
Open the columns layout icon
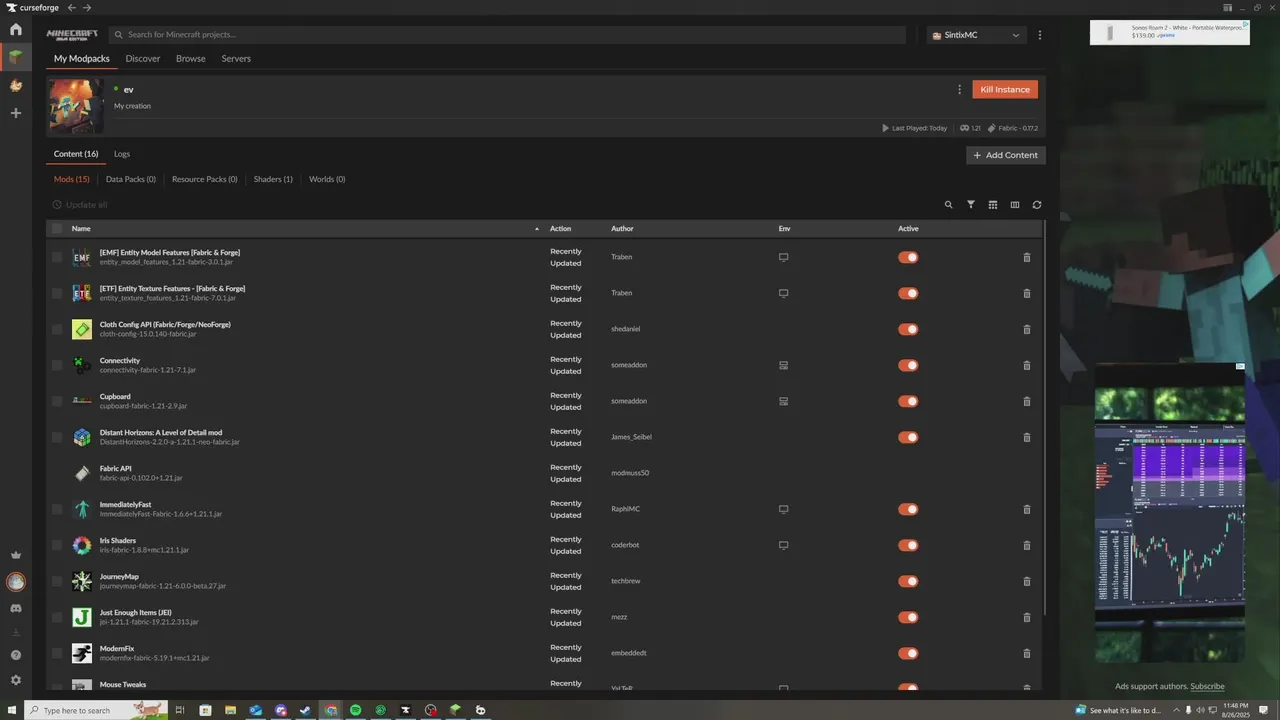[1015, 205]
